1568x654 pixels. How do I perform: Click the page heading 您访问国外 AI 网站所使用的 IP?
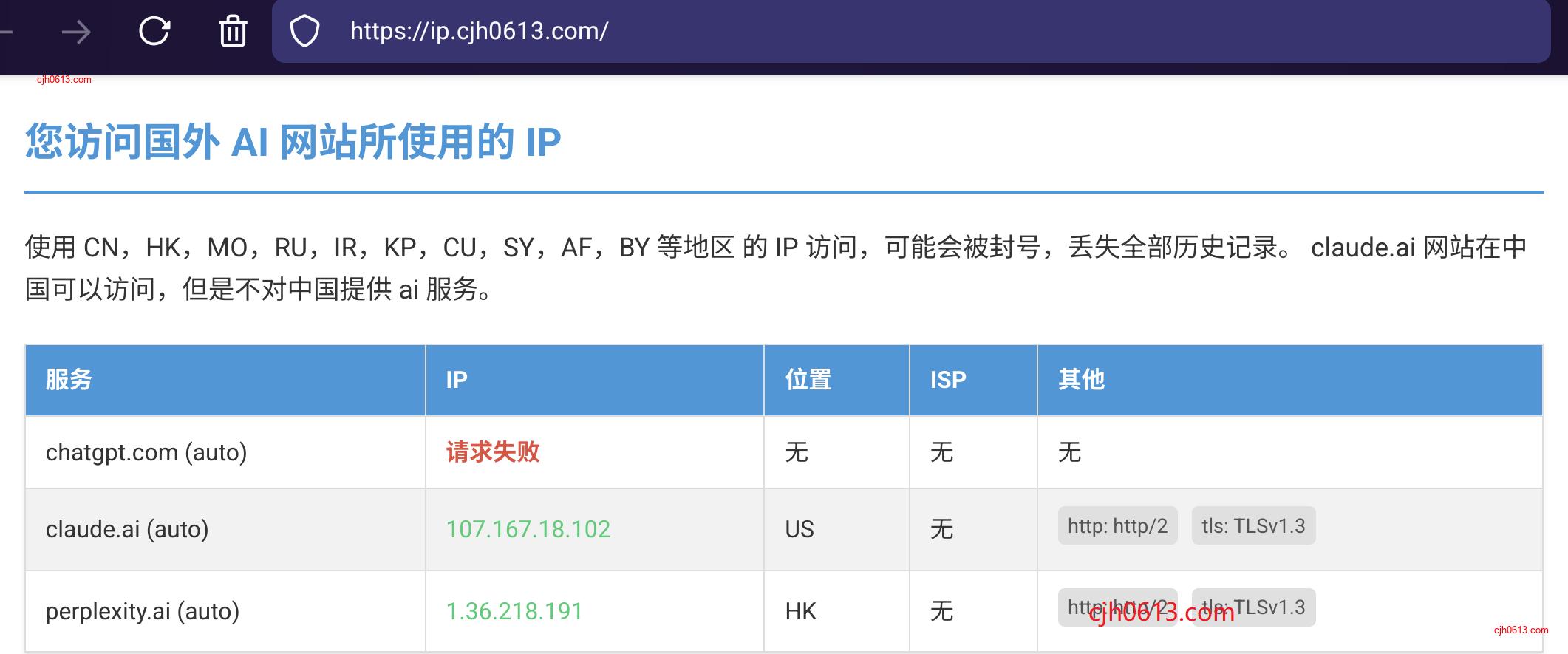[x=293, y=142]
